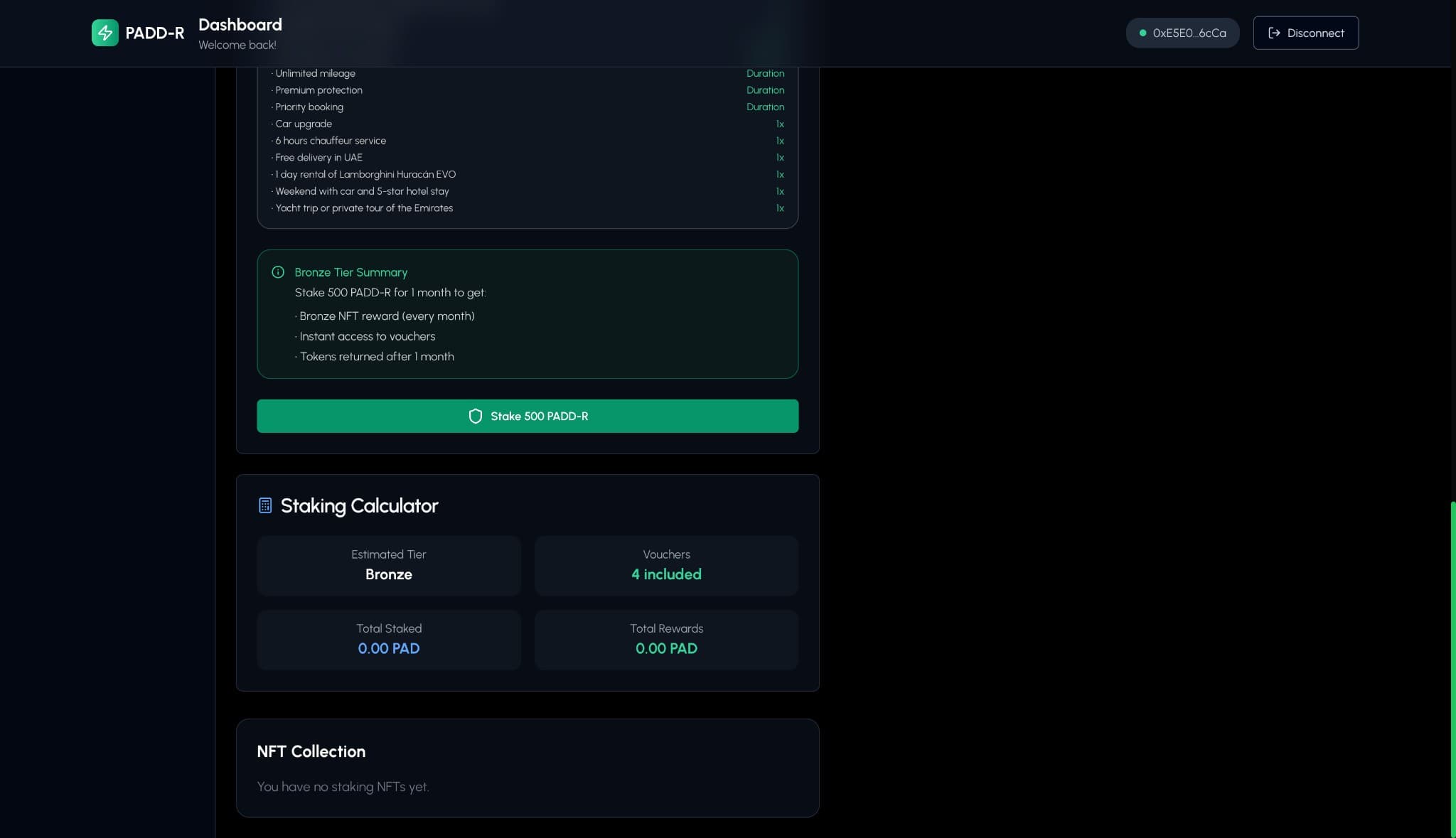Viewport: 1456px width, 838px height.
Task: Select the wallet address pill 0xE5E0..6cCa
Action: [1182, 33]
